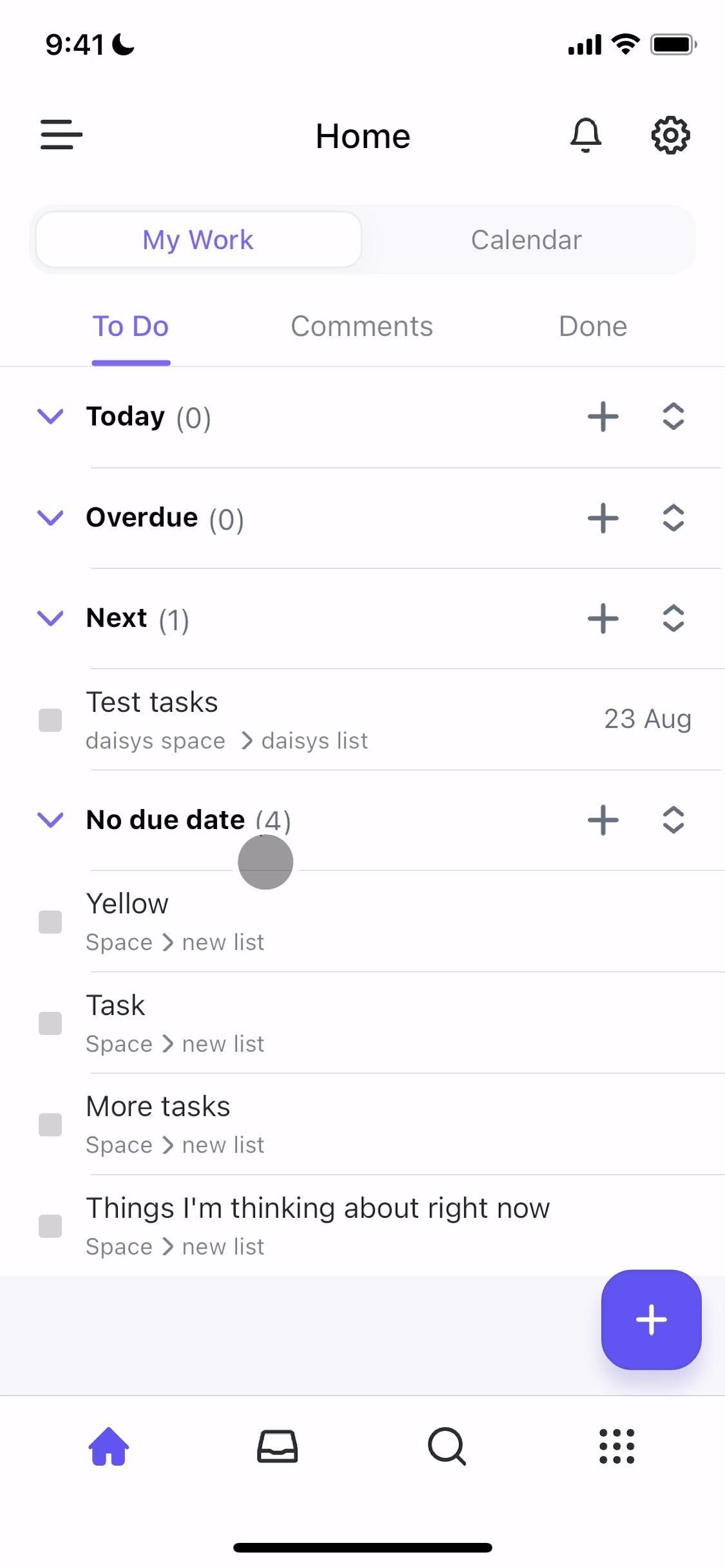The width and height of the screenshot is (725, 1568).
Task: Open search from bottom navigation
Action: tap(447, 1446)
